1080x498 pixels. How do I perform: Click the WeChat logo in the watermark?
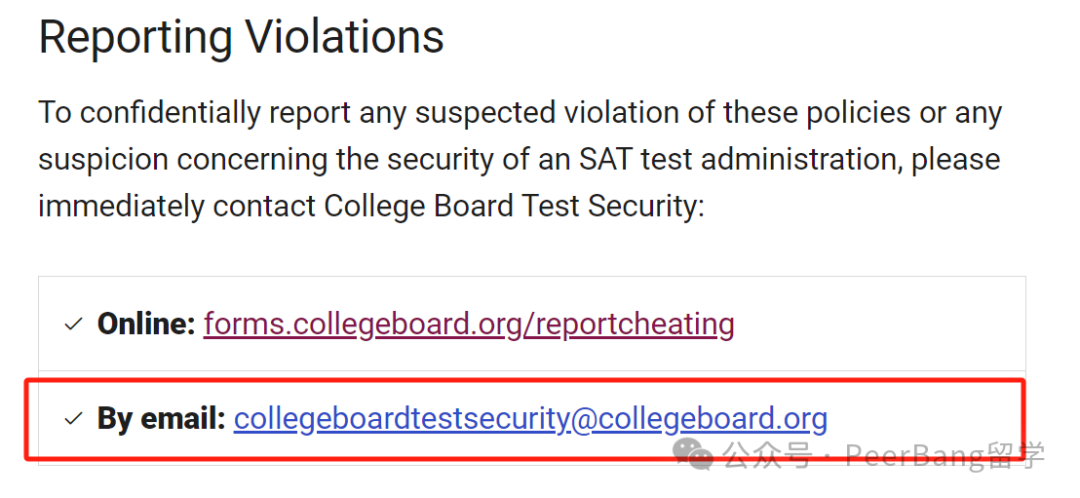click(694, 454)
